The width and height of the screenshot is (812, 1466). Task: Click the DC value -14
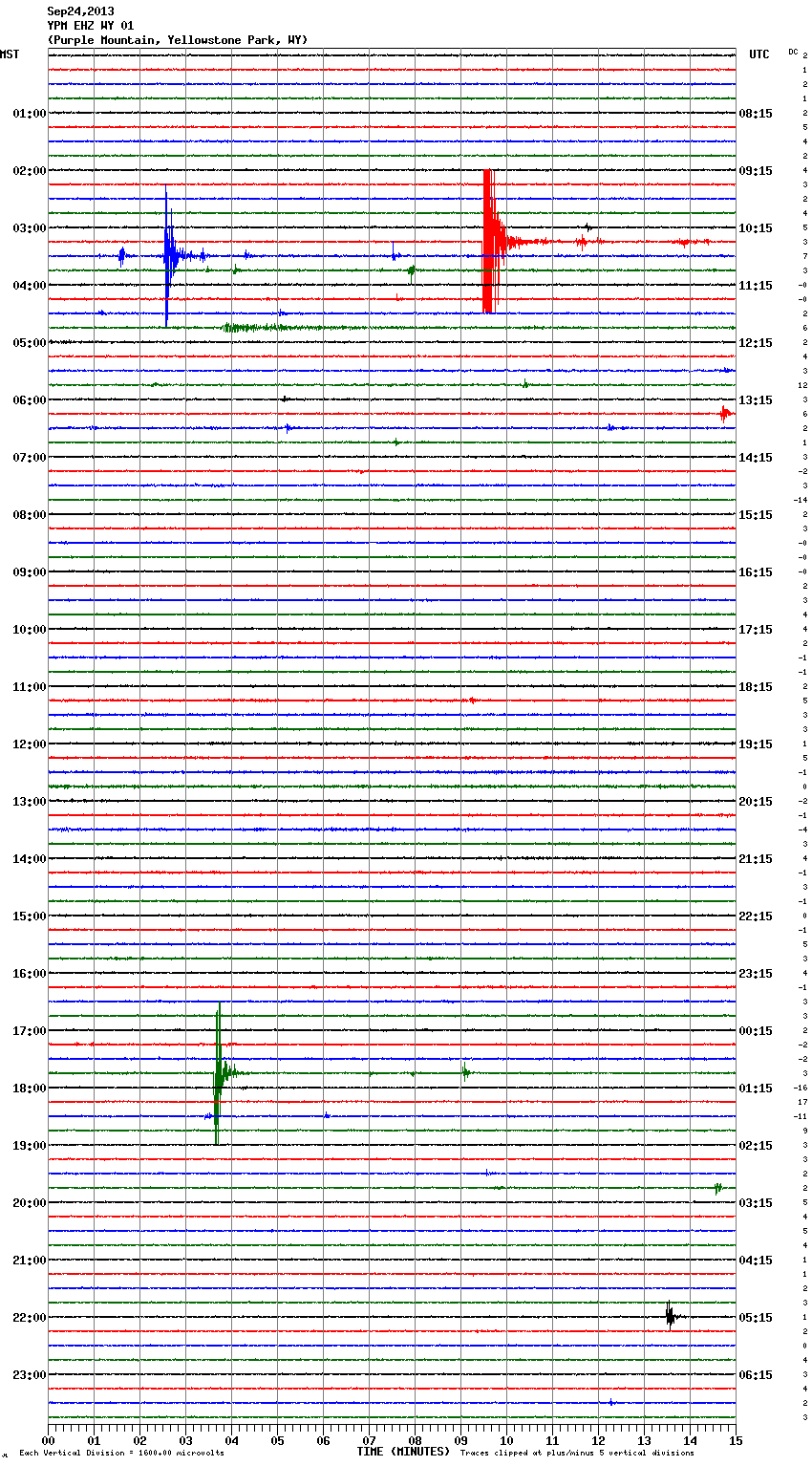pos(801,500)
